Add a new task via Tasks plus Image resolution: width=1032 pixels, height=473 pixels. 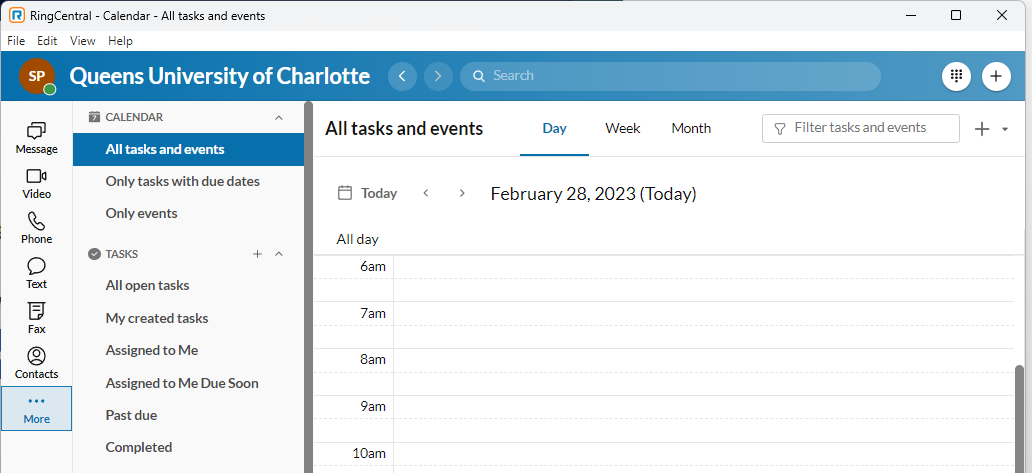(257, 254)
